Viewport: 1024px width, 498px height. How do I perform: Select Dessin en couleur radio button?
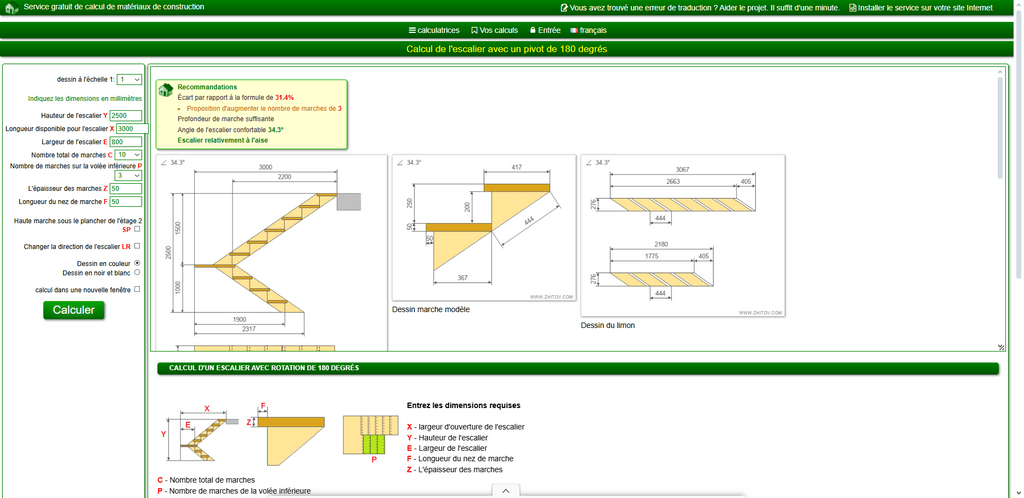point(137,263)
